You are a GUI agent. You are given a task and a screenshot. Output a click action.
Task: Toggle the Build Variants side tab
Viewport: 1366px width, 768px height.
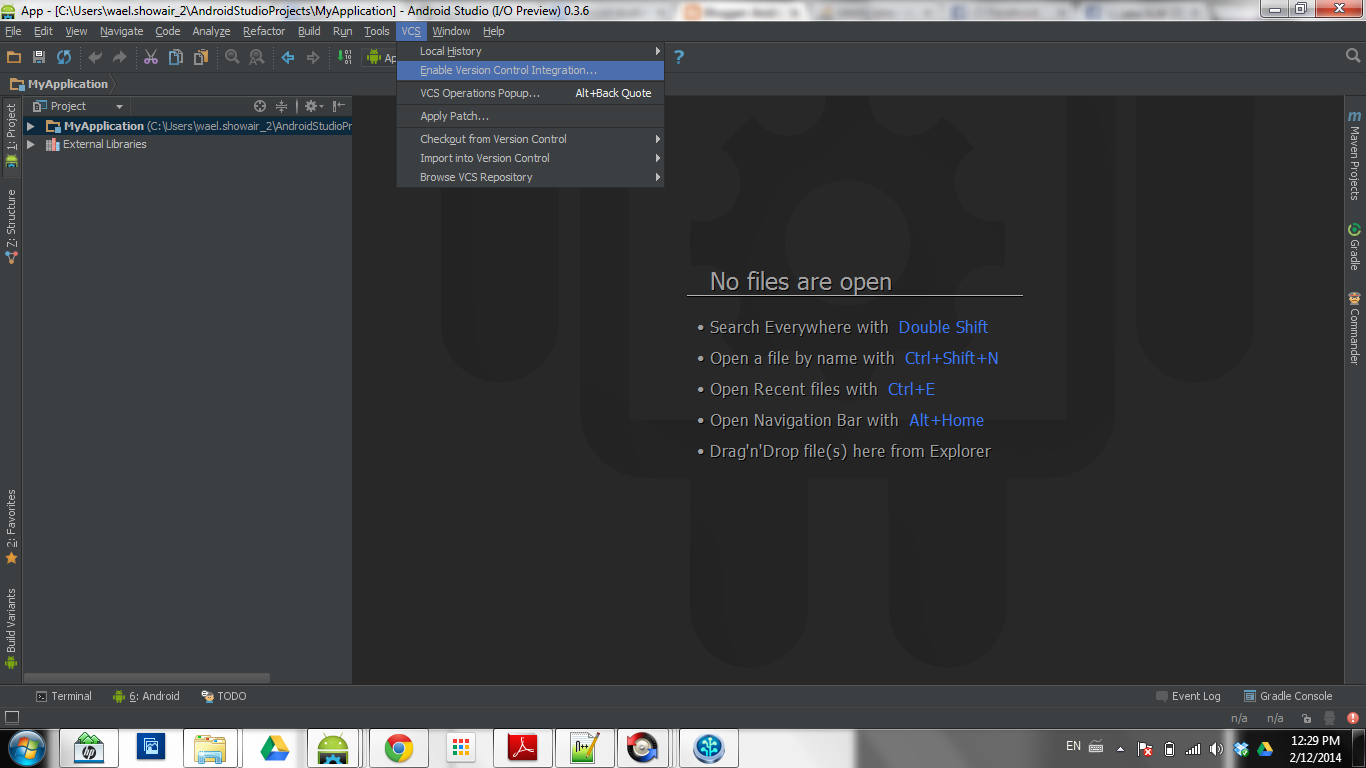pos(11,628)
